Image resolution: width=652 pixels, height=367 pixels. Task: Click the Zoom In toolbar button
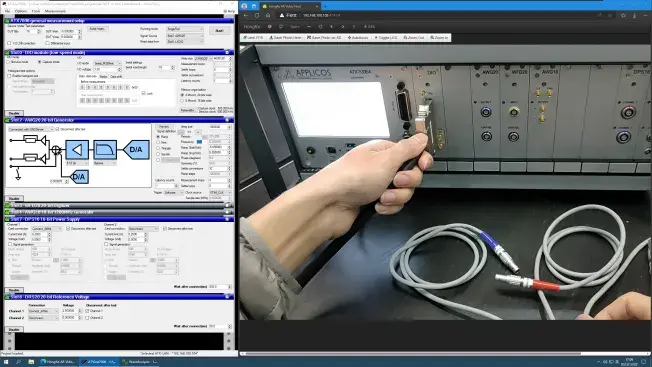439,37
